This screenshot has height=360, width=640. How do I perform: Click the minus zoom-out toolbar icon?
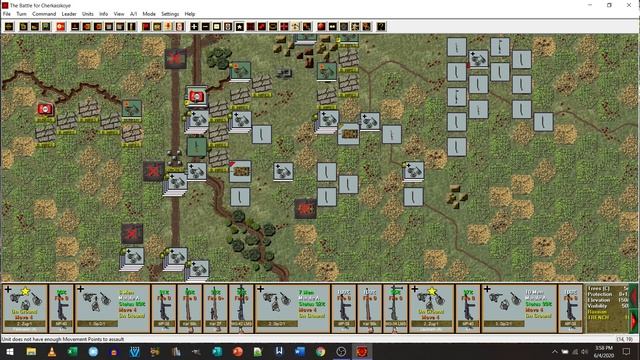(x=206, y=27)
